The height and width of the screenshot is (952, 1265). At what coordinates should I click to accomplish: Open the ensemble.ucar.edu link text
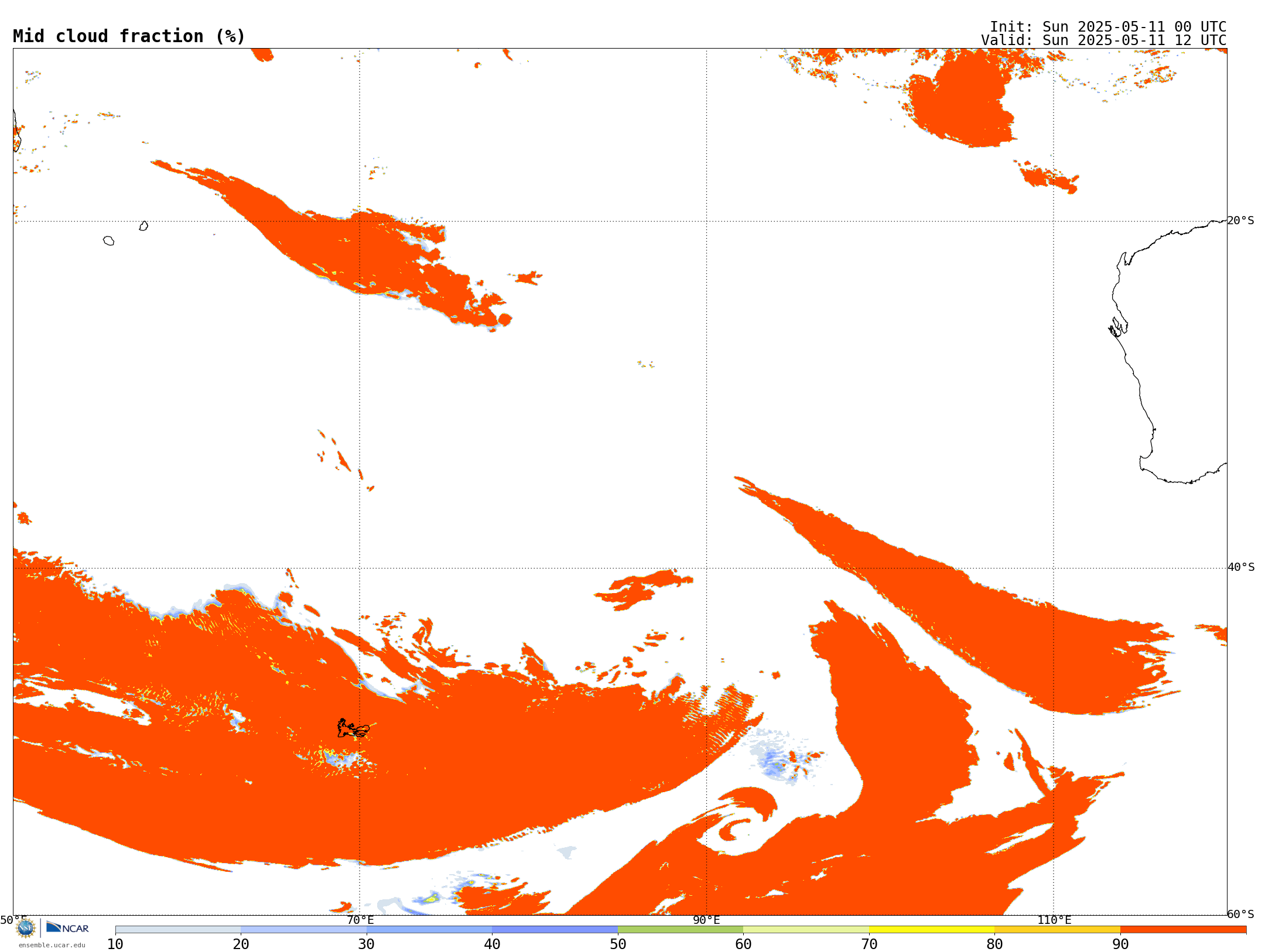tap(52, 945)
